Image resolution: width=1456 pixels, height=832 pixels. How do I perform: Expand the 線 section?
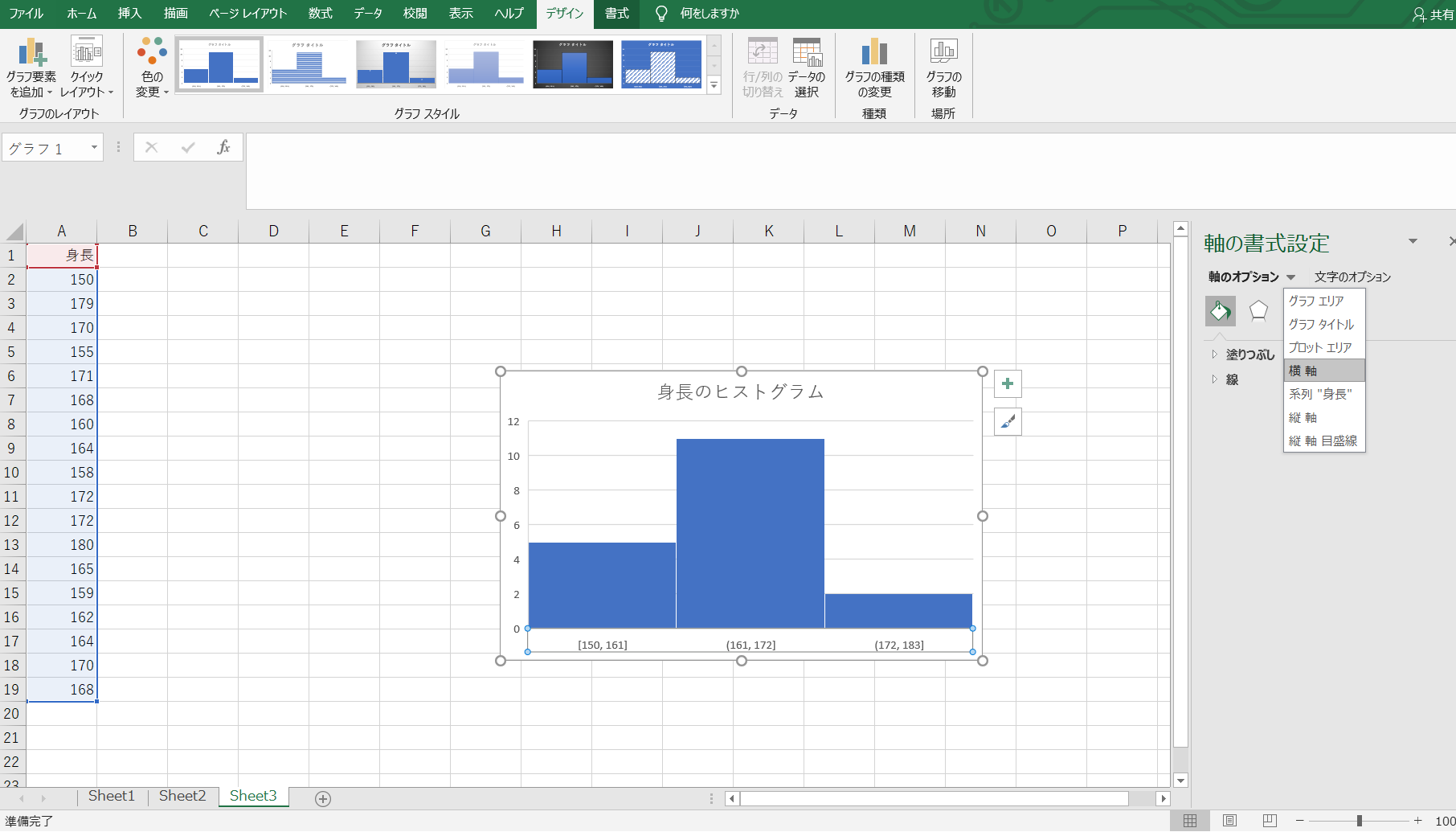pos(1215,379)
